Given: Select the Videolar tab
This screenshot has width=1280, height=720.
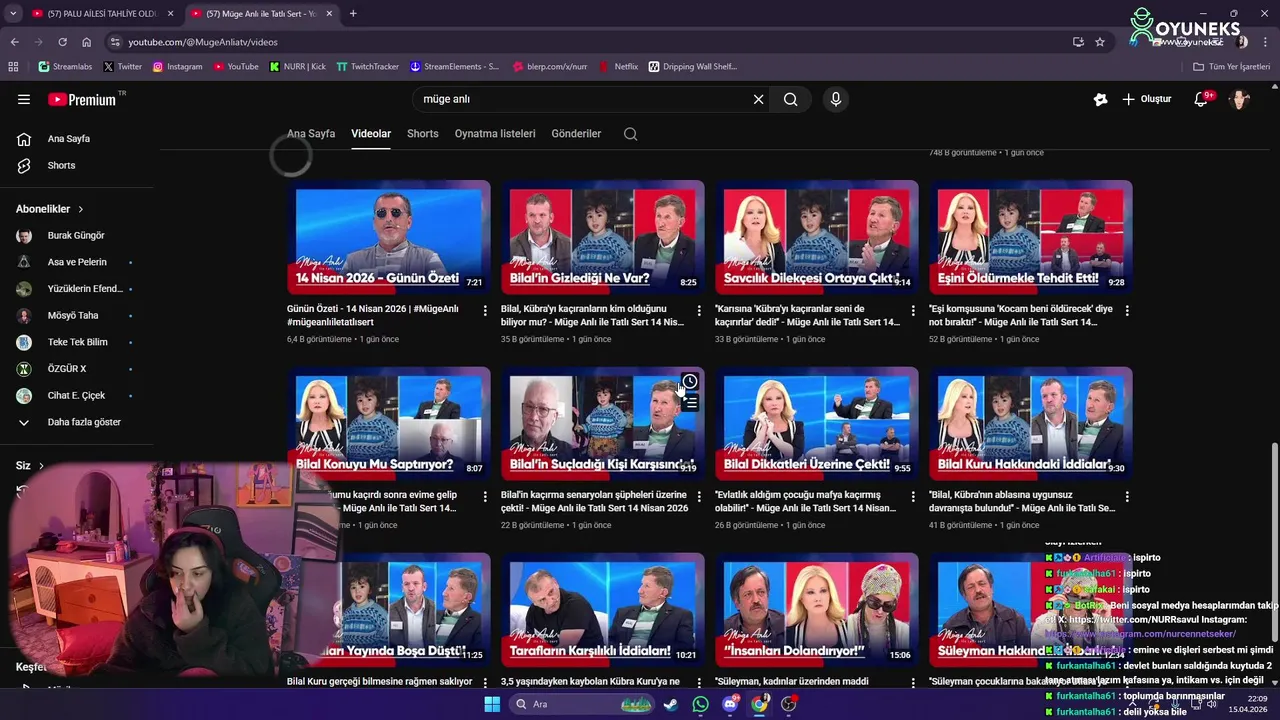Looking at the screenshot, I should (371, 133).
